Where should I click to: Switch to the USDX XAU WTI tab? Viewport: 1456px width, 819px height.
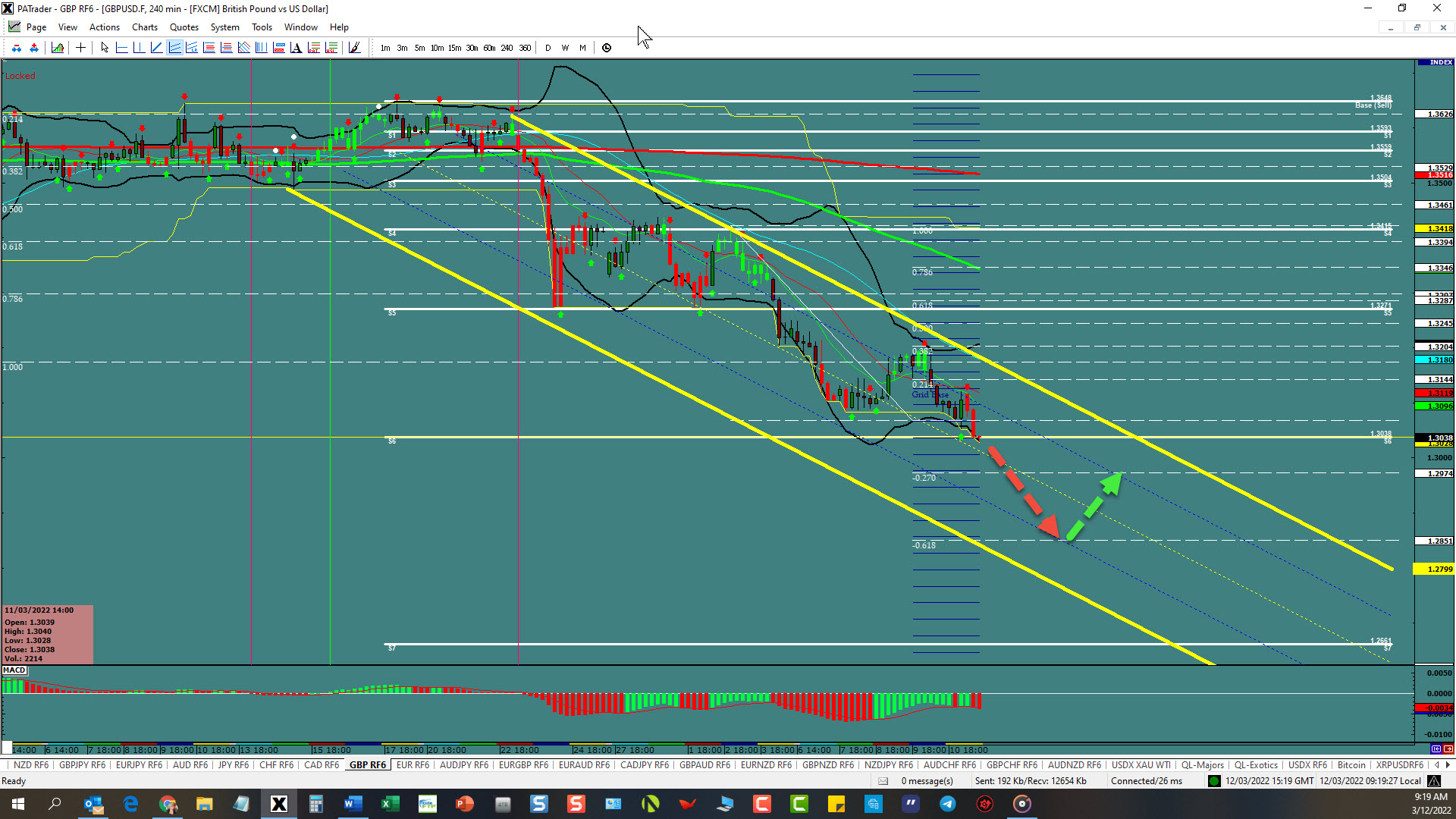click(1141, 765)
